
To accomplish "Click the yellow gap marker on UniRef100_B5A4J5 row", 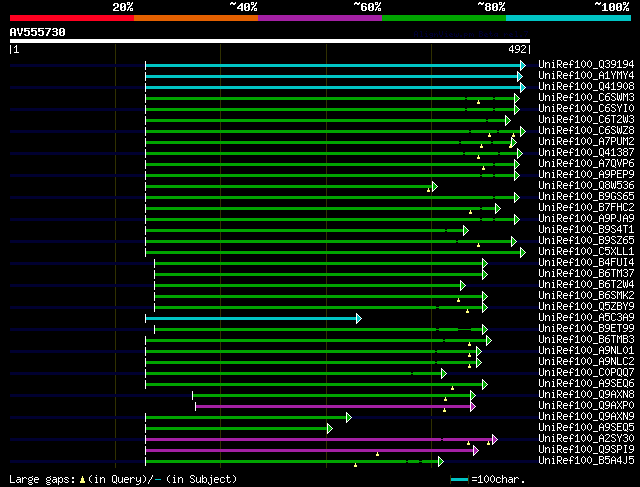I will point(356,465).
